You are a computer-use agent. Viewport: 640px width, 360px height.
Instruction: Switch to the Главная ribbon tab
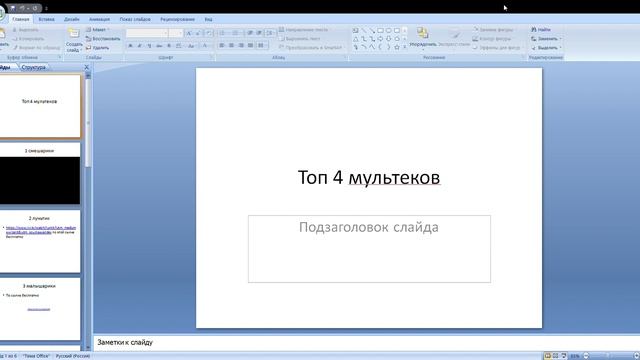click(x=21, y=19)
